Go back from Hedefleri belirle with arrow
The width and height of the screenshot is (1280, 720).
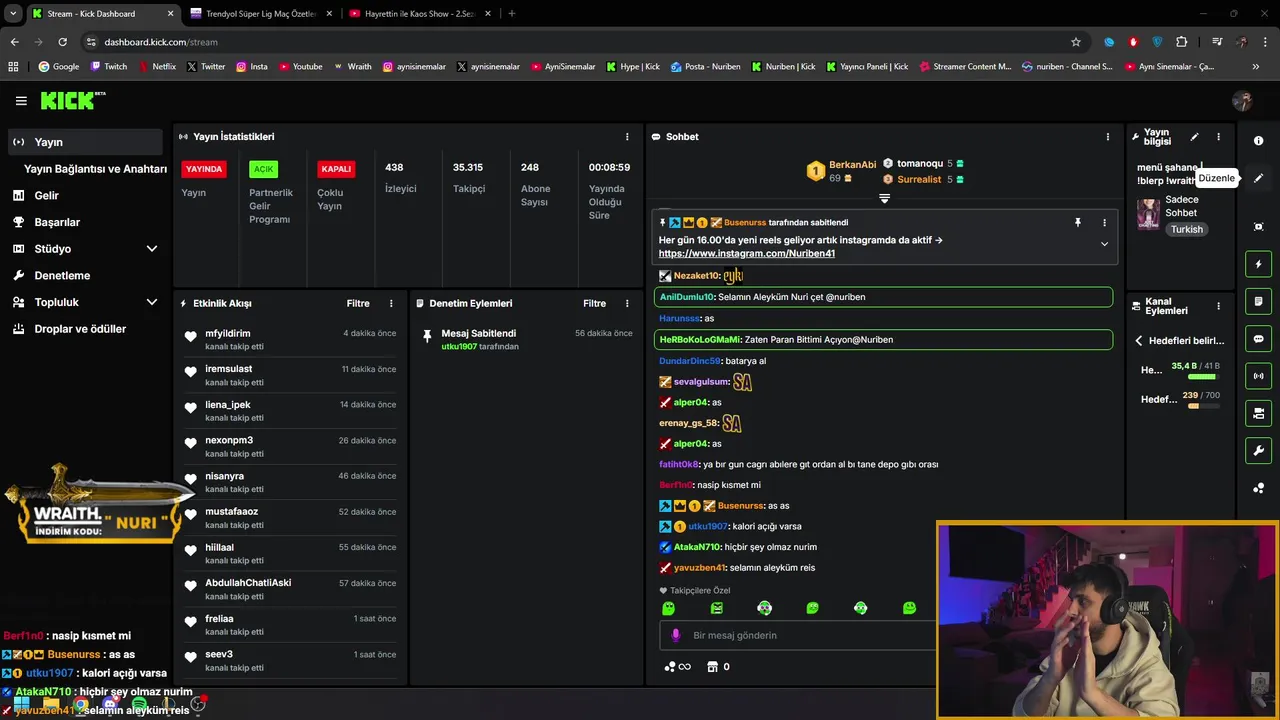pyautogui.click(x=1138, y=341)
